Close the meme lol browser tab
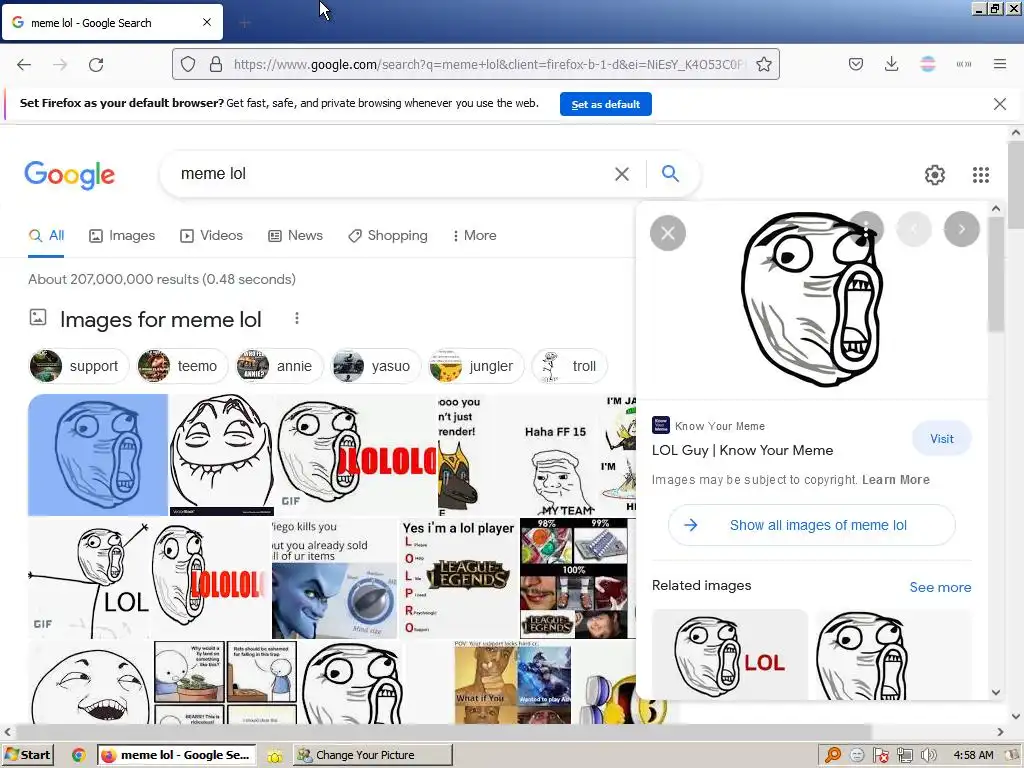1024x768 pixels. 206,22
